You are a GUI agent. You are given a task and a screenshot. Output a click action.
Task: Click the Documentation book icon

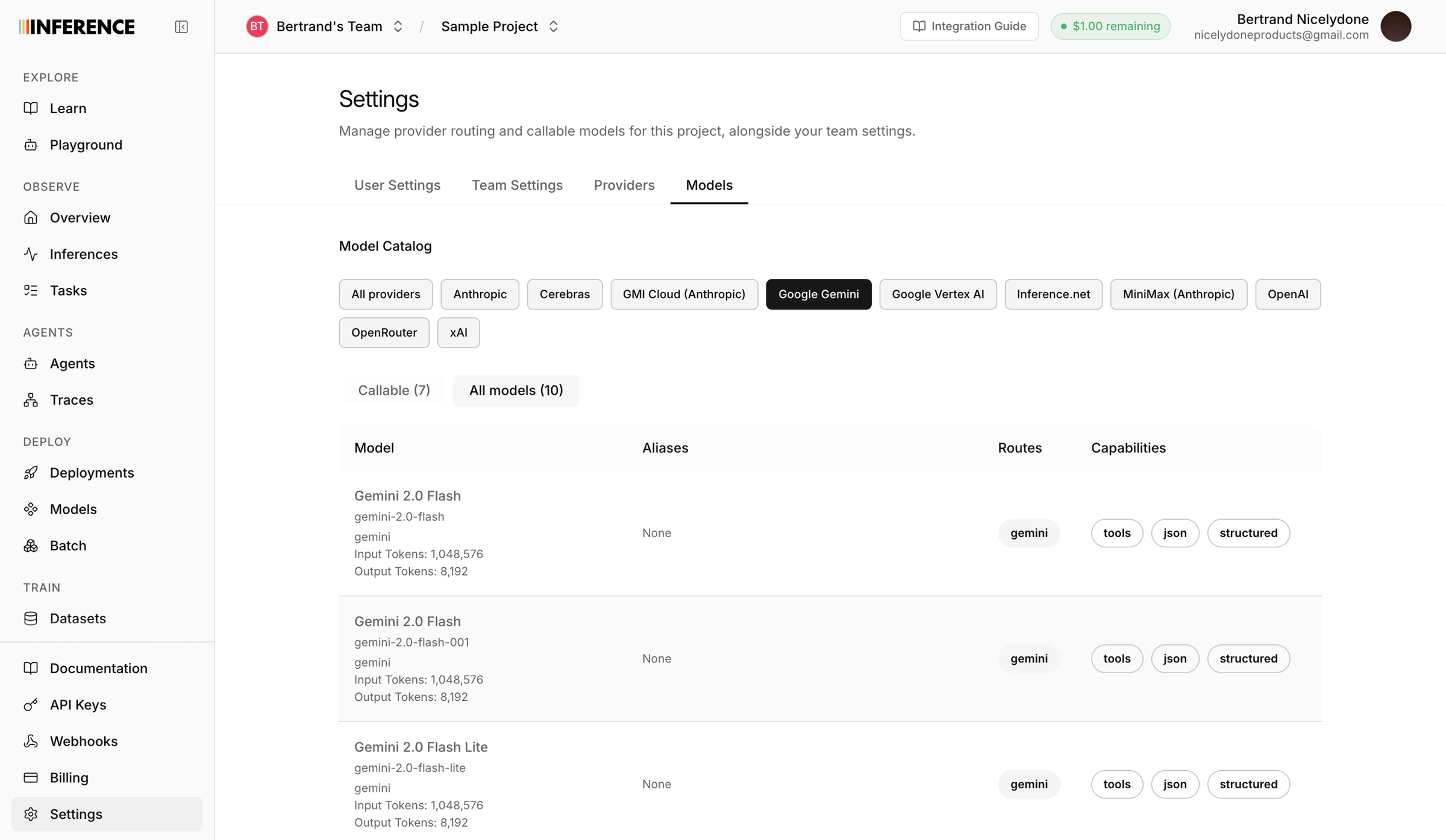point(31,668)
